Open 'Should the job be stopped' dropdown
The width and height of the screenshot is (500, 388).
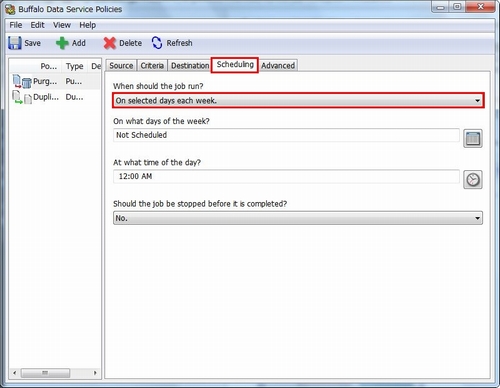pyautogui.click(x=298, y=218)
